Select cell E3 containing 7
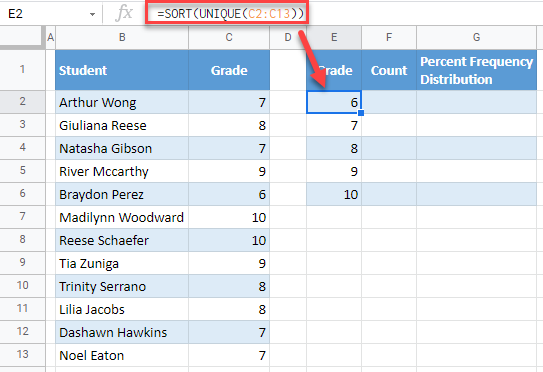The height and width of the screenshot is (372, 543). pyautogui.click(x=334, y=125)
